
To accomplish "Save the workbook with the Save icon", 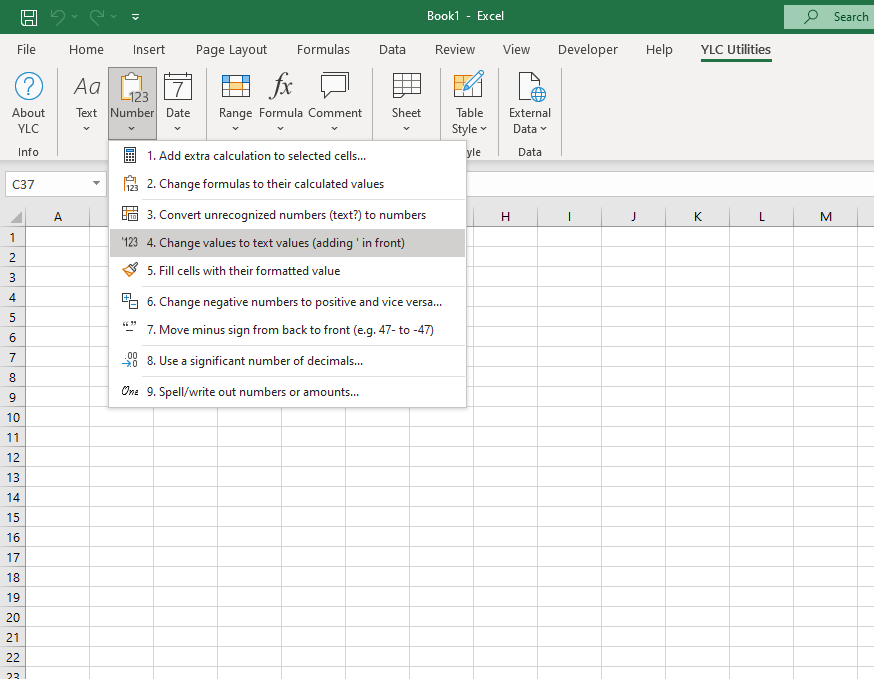I will [29, 17].
